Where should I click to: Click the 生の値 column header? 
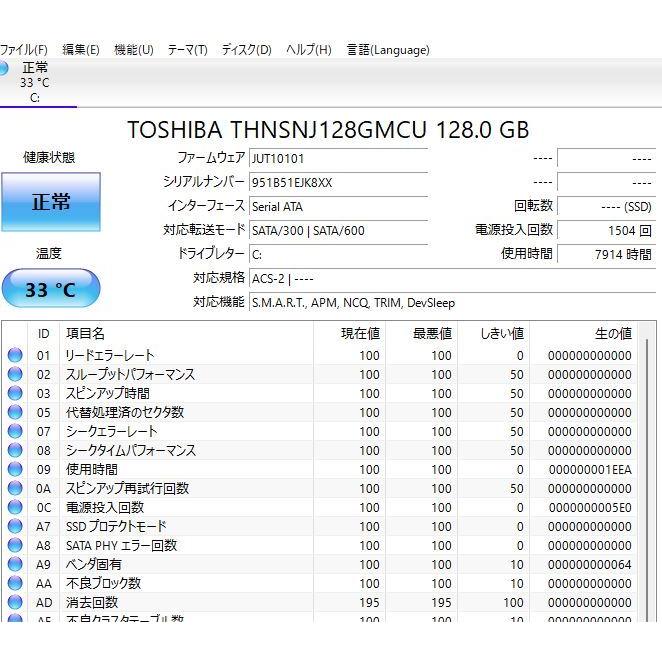[x=583, y=334]
